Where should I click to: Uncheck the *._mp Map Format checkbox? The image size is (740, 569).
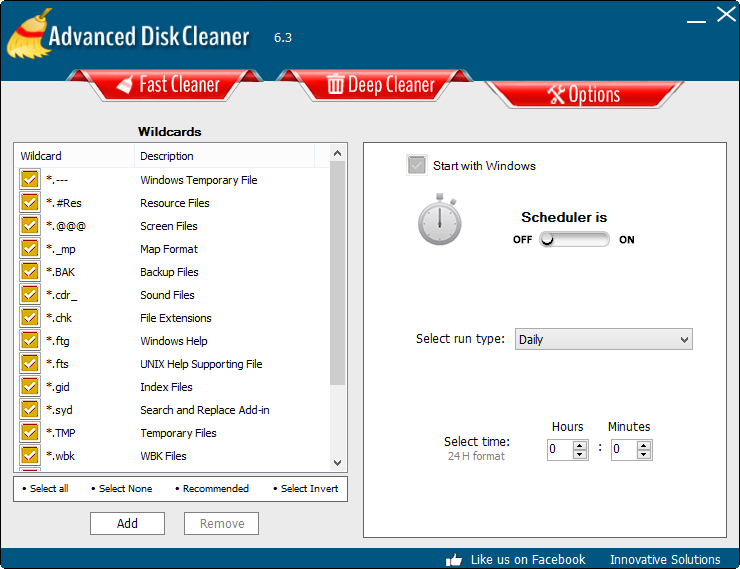click(30, 248)
